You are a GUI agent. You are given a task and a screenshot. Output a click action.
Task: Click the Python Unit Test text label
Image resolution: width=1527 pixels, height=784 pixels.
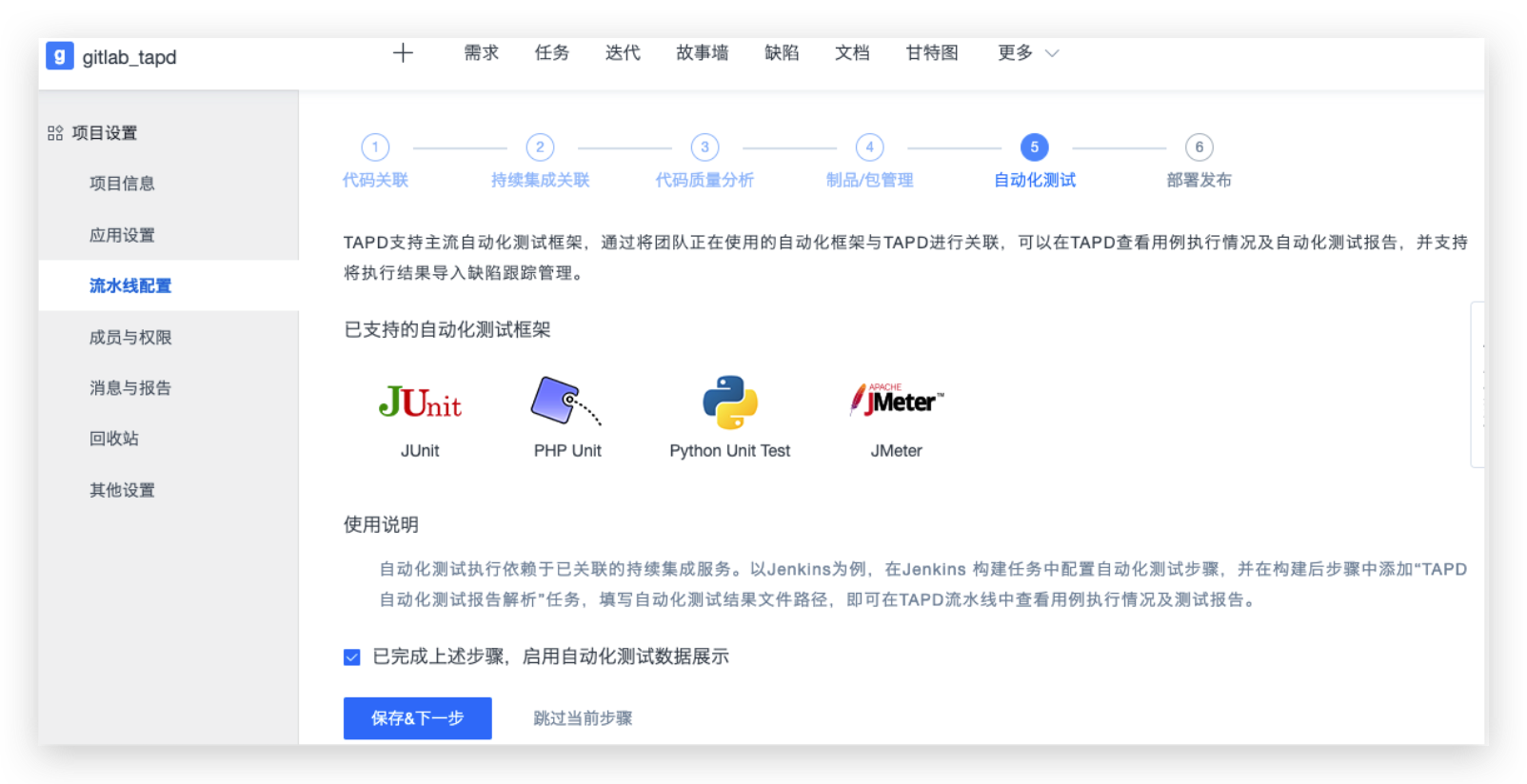(x=730, y=451)
